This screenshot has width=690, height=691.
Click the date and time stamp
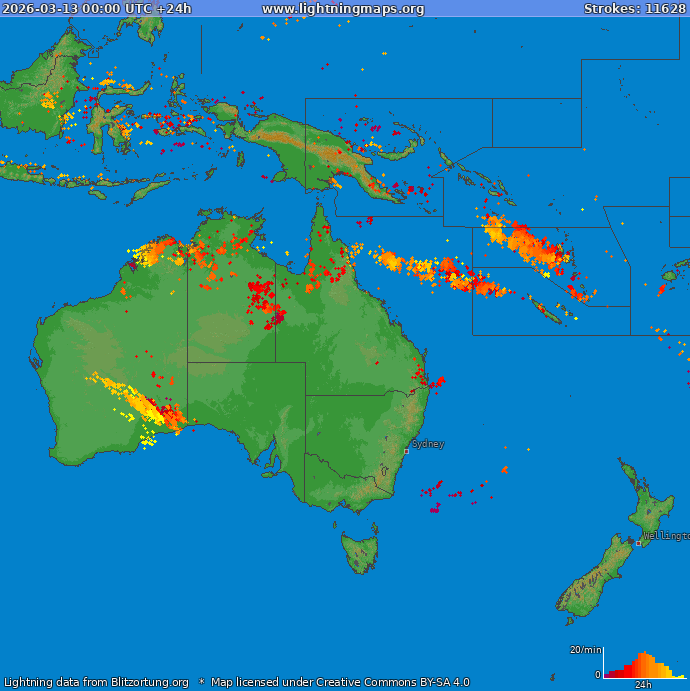pyautogui.click(x=97, y=9)
